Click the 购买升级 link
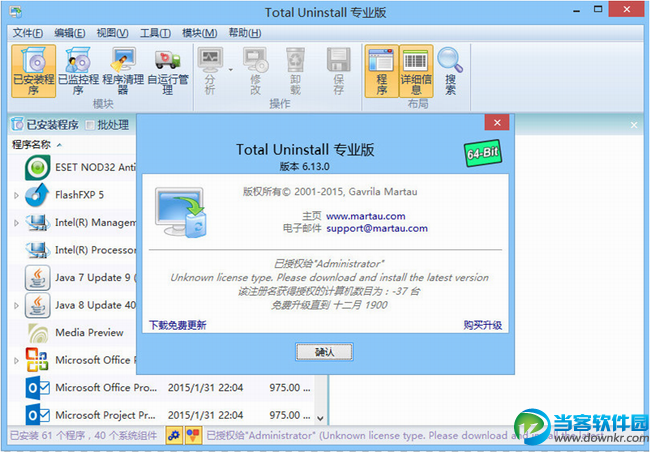 click(483, 325)
